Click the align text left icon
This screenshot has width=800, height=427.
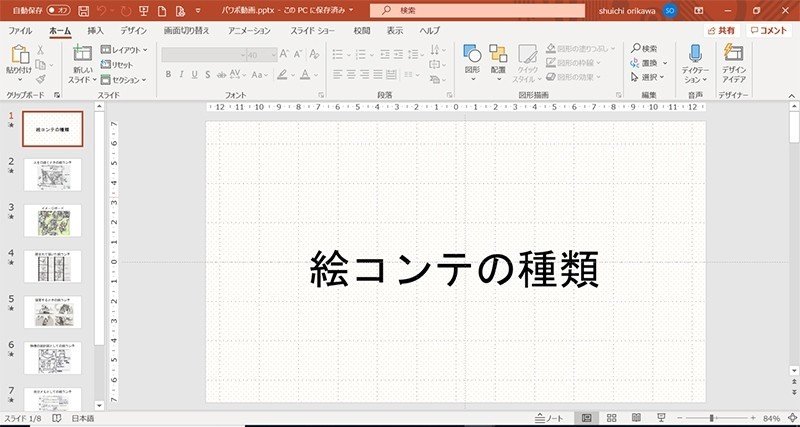pos(337,74)
